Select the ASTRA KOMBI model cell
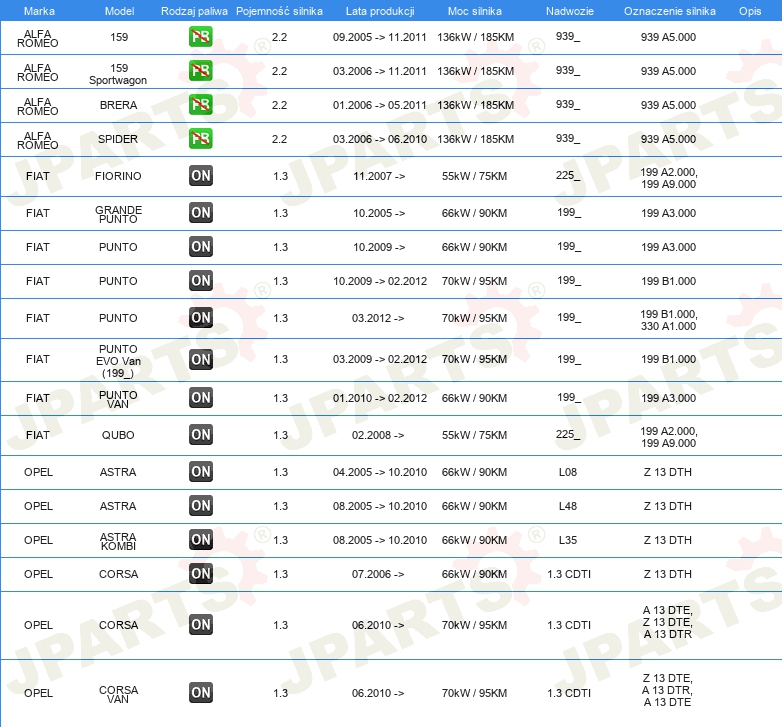The image size is (782, 727). [118, 541]
